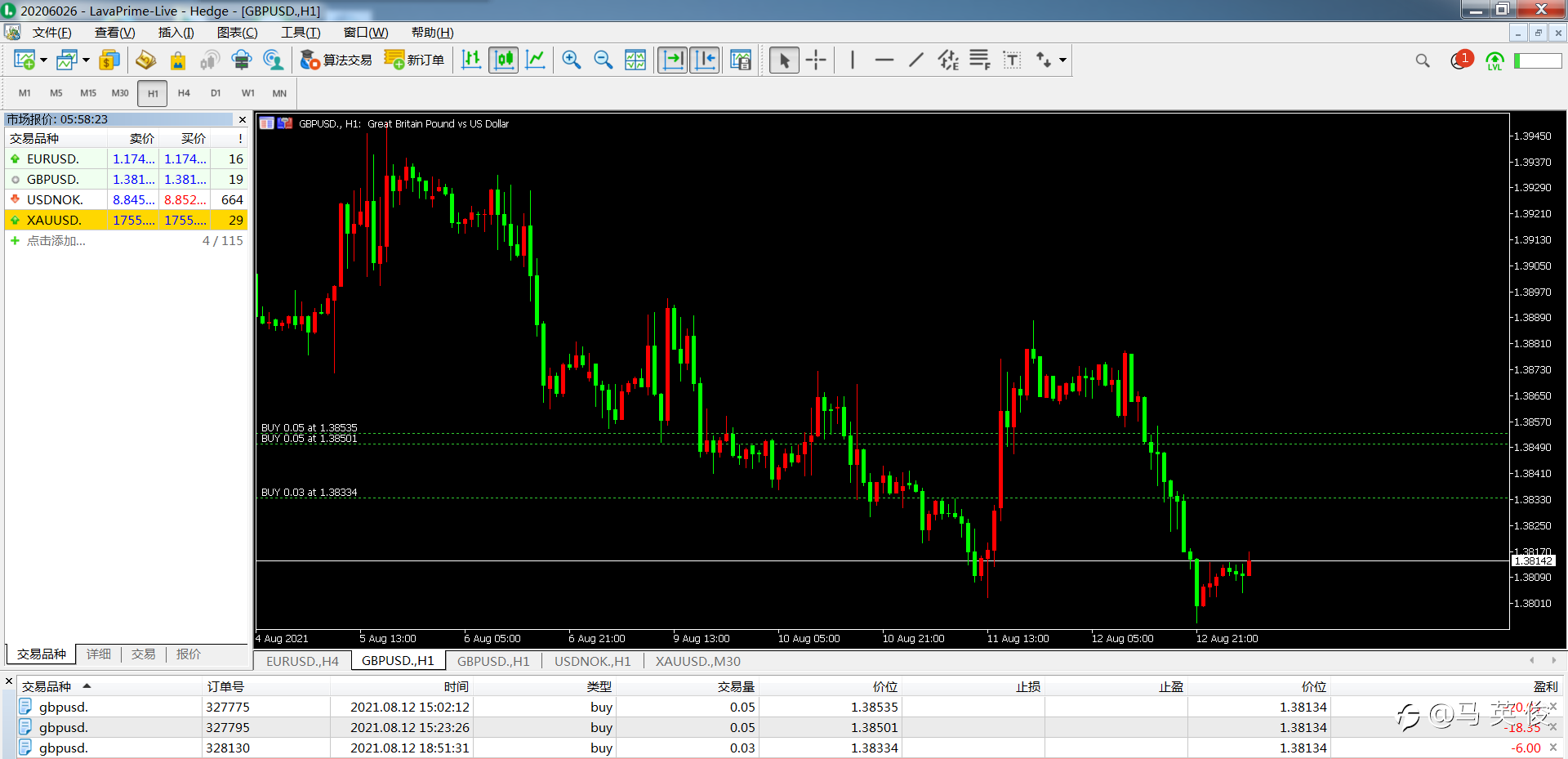Open the 图表(C) menu
The image size is (1568, 759).
pyautogui.click(x=237, y=33)
